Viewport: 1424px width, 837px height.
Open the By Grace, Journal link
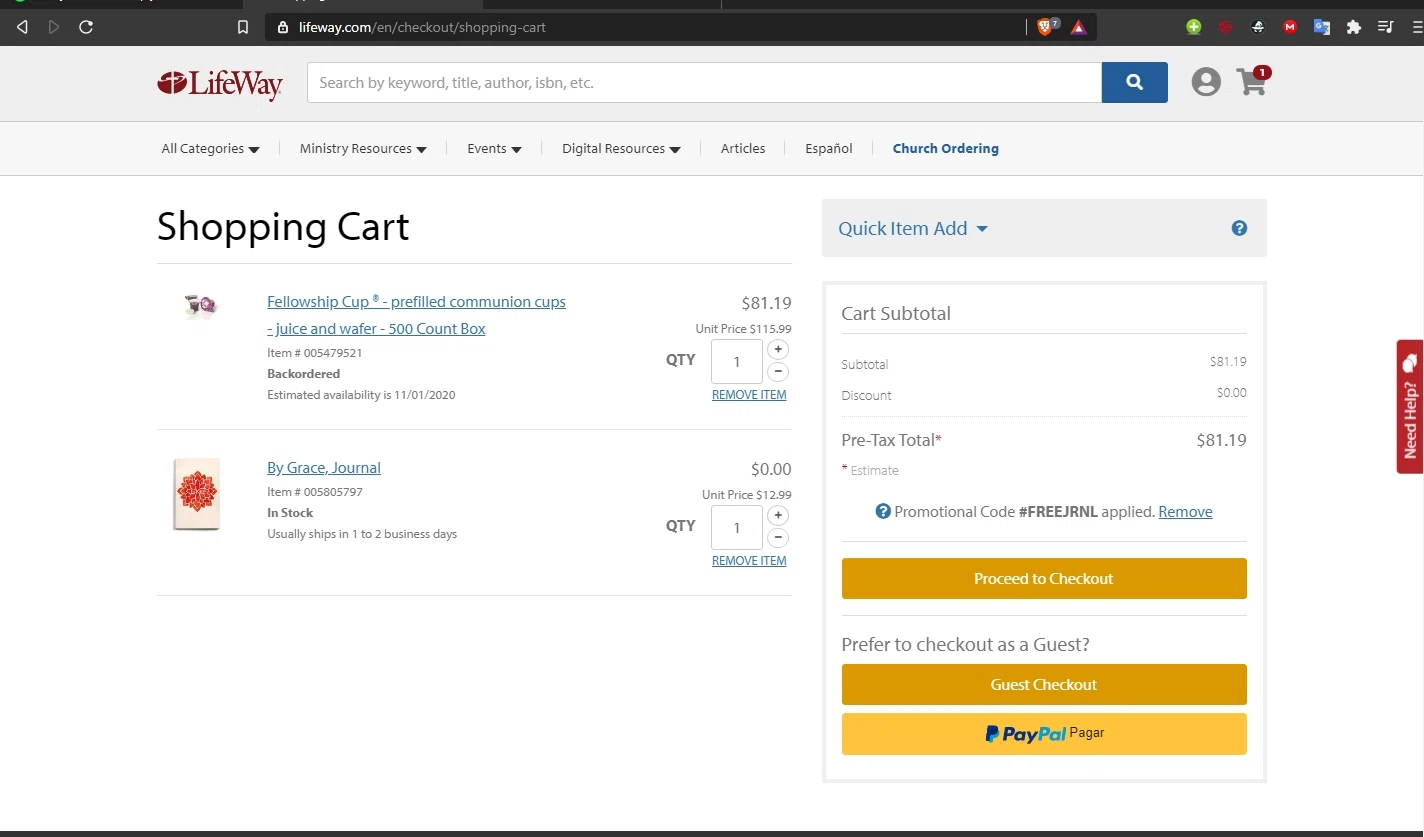coord(324,467)
